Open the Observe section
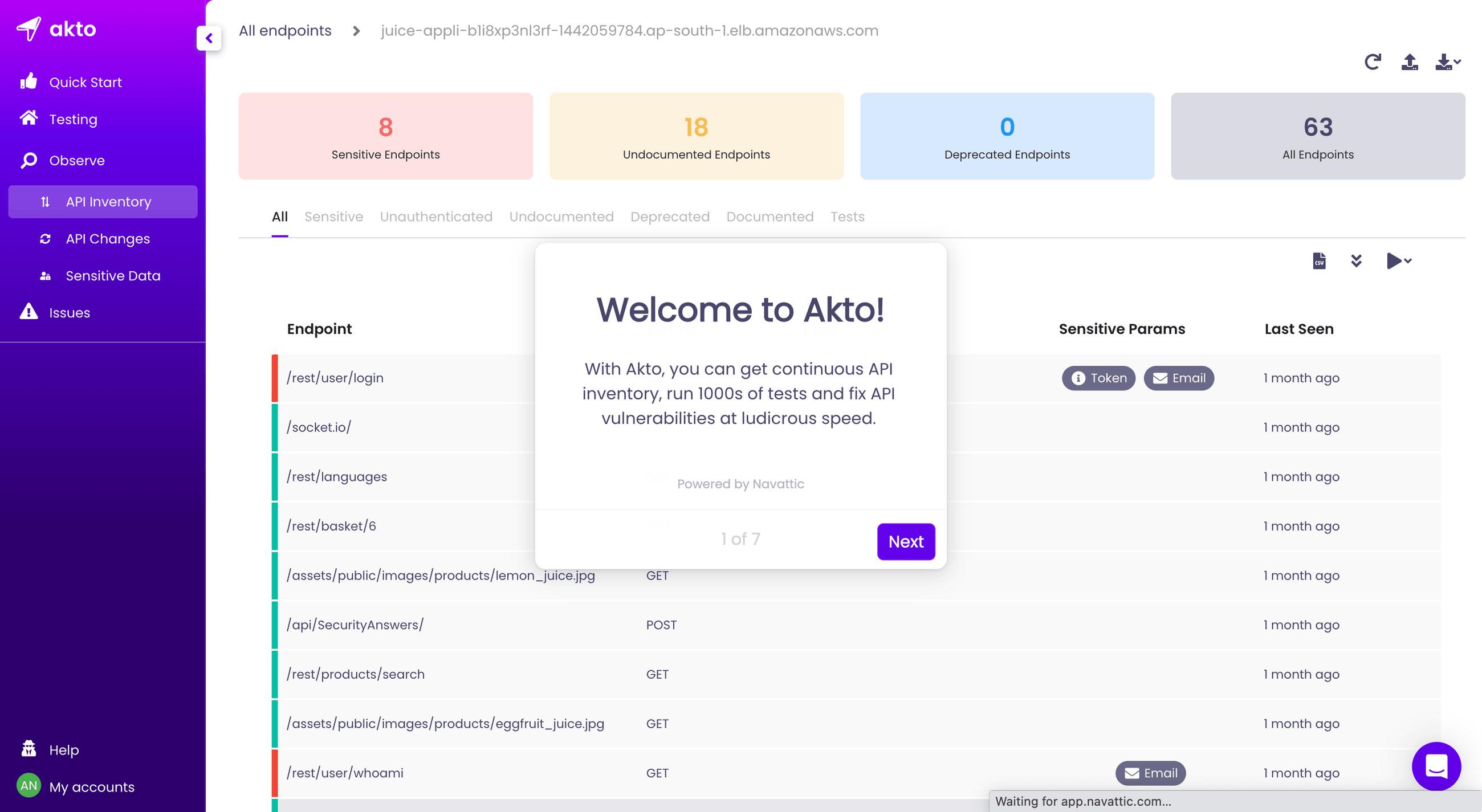 [x=76, y=161]
